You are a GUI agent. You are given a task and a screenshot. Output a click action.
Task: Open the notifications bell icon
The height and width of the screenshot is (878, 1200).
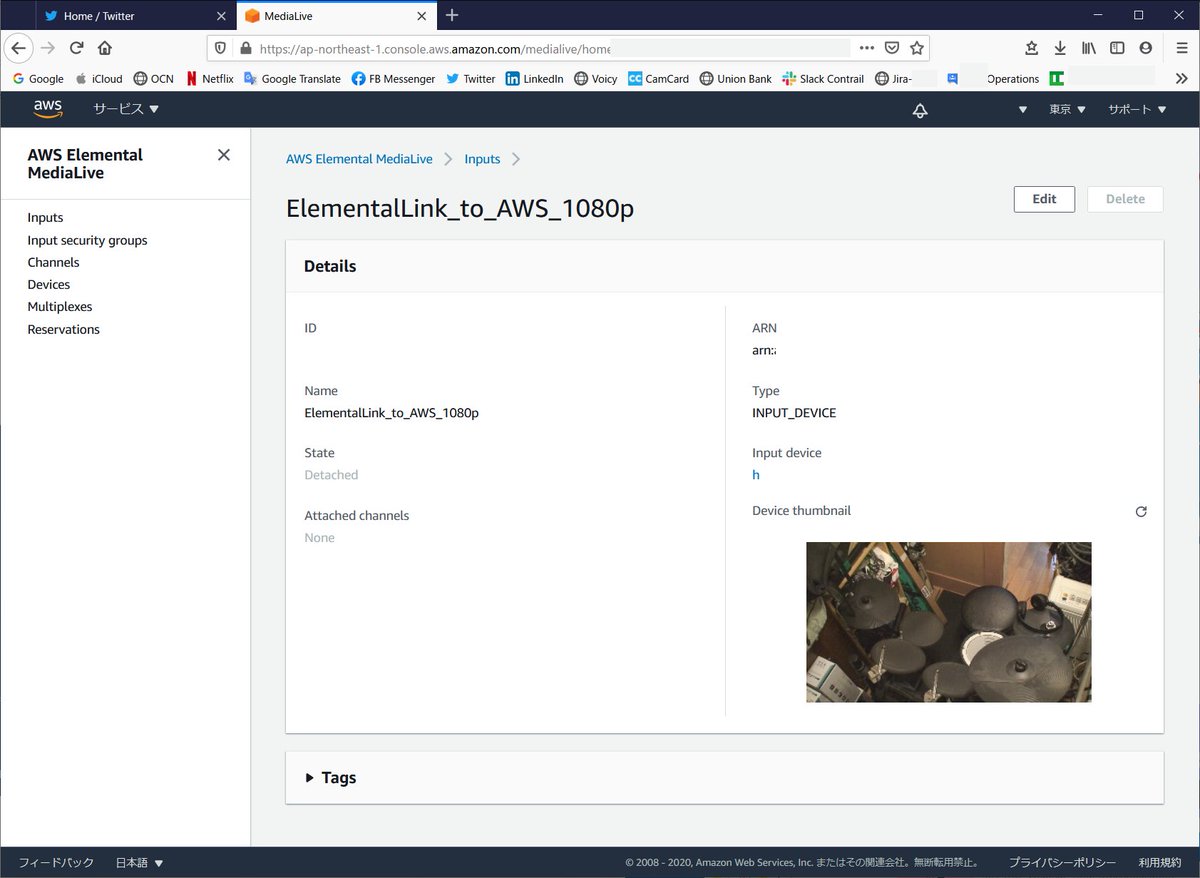click(x=920, y=110)
